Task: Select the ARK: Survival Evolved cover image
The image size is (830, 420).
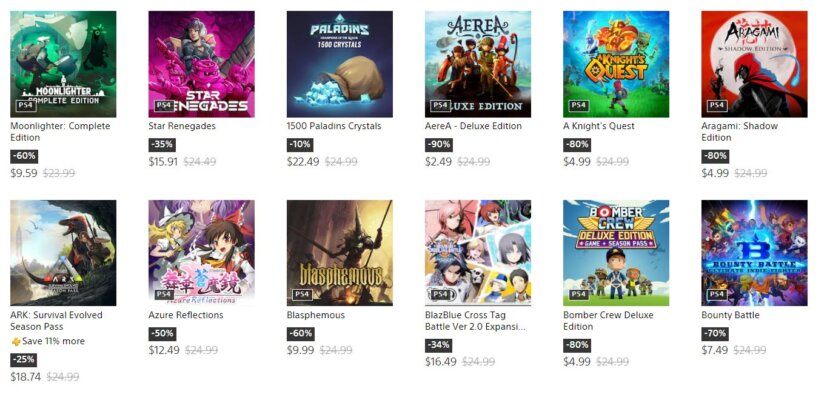Action: [62, 253]
